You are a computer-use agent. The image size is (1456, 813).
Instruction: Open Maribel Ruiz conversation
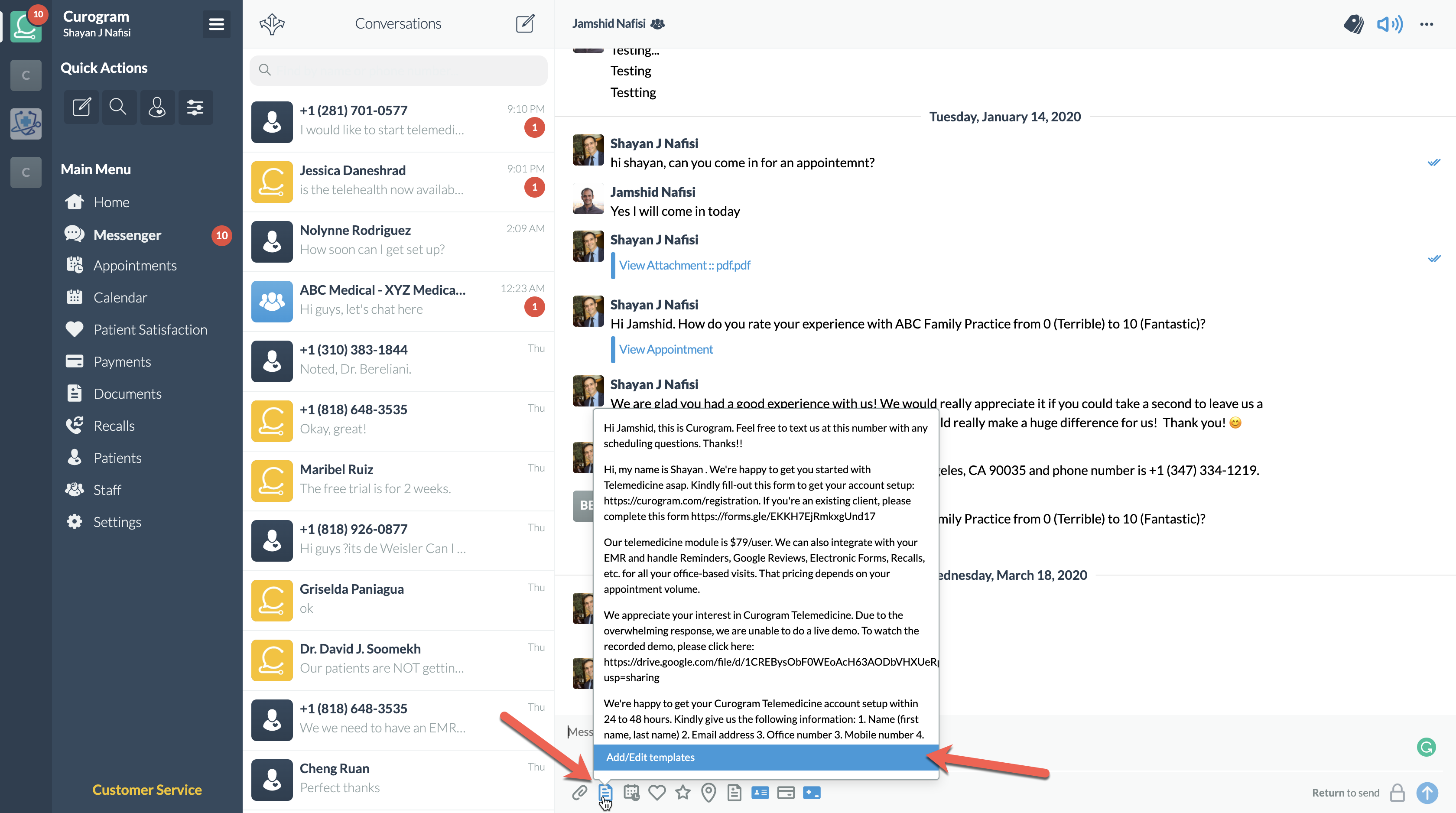pyautogui.click(x=399, y=481)
